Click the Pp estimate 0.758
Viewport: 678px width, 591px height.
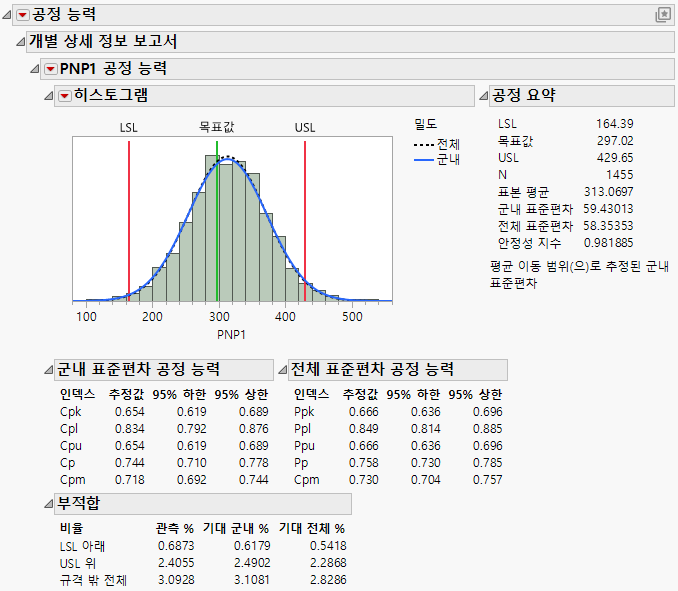coord(363,463)
